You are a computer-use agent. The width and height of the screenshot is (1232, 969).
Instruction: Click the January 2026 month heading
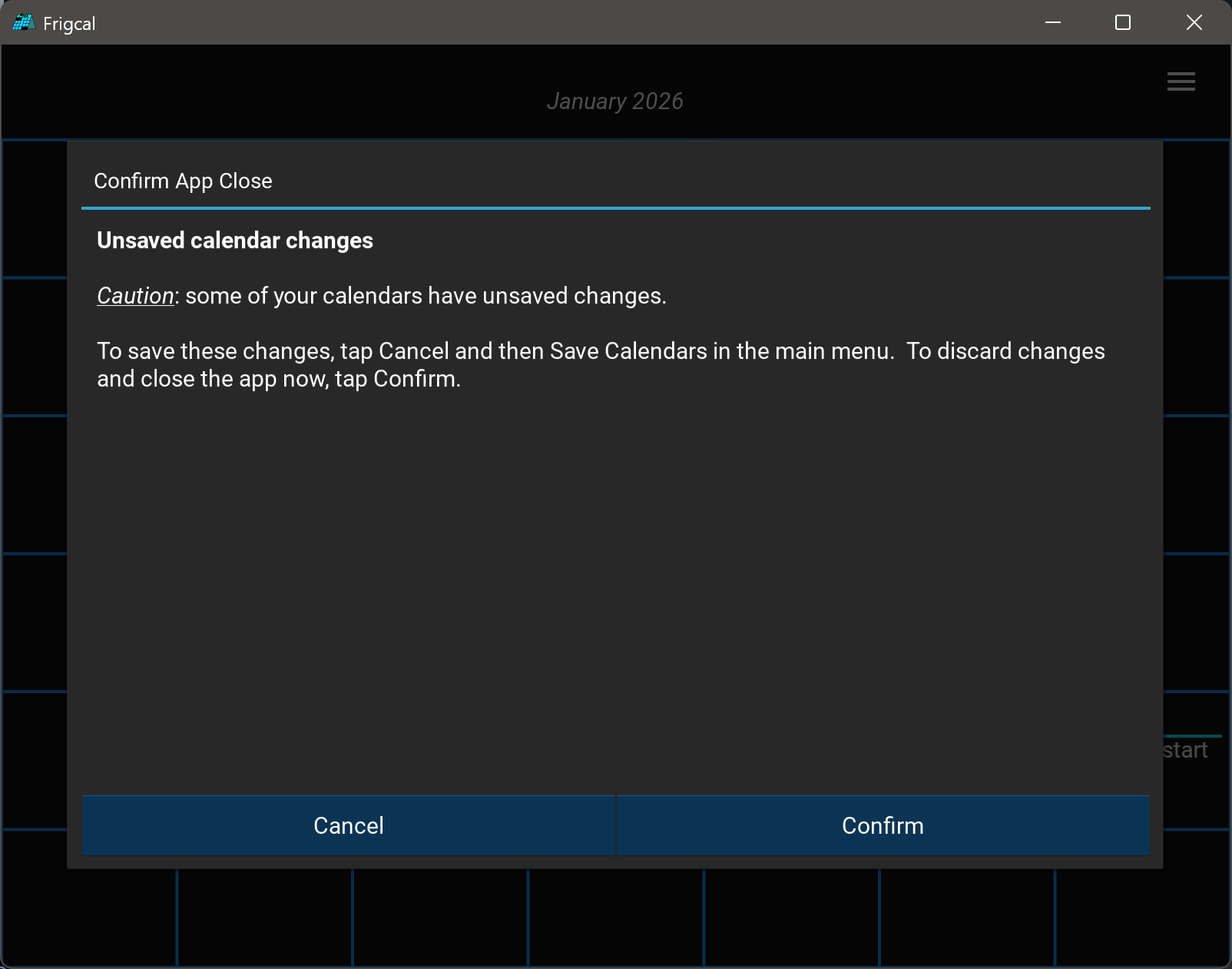[x=614, y=101]
